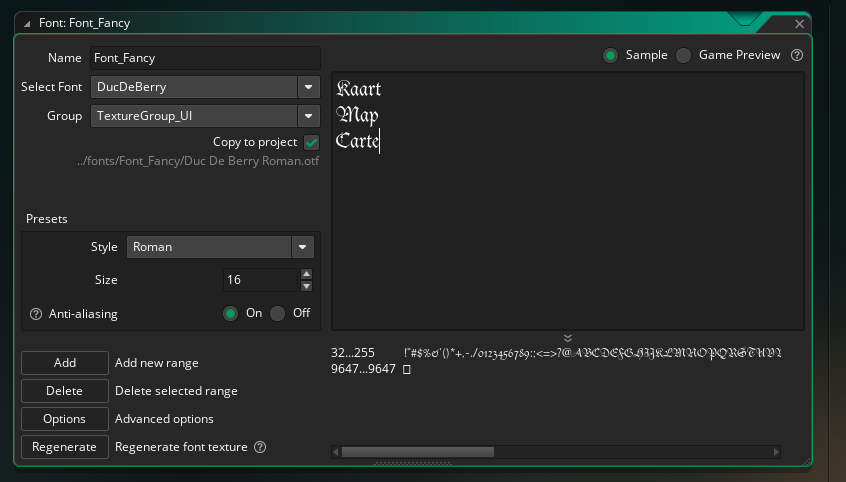This screenshot has width=846, height=482.
Task: Collapse the Font_Fancy window triangle icon
Action: click(x=27, y=23)
